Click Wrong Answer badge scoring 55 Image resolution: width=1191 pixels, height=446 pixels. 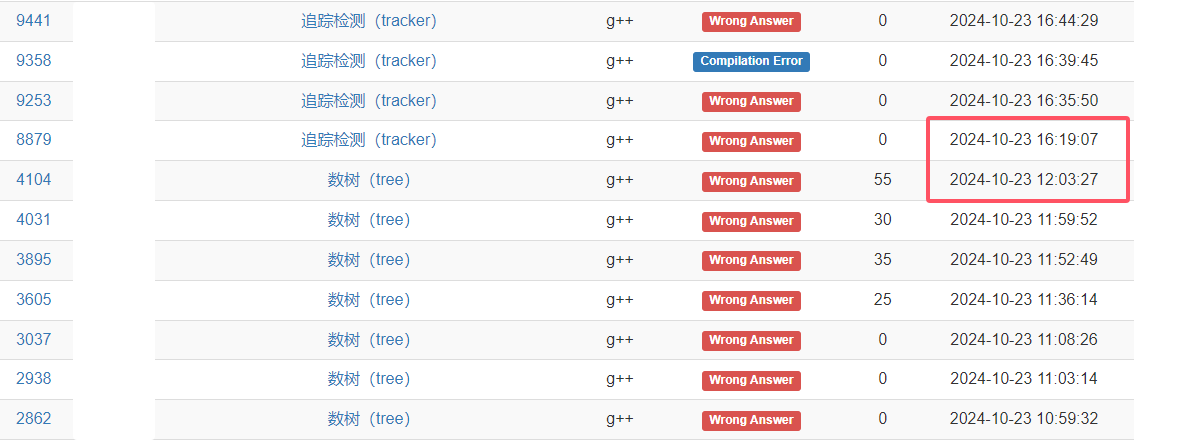[751, 181]
